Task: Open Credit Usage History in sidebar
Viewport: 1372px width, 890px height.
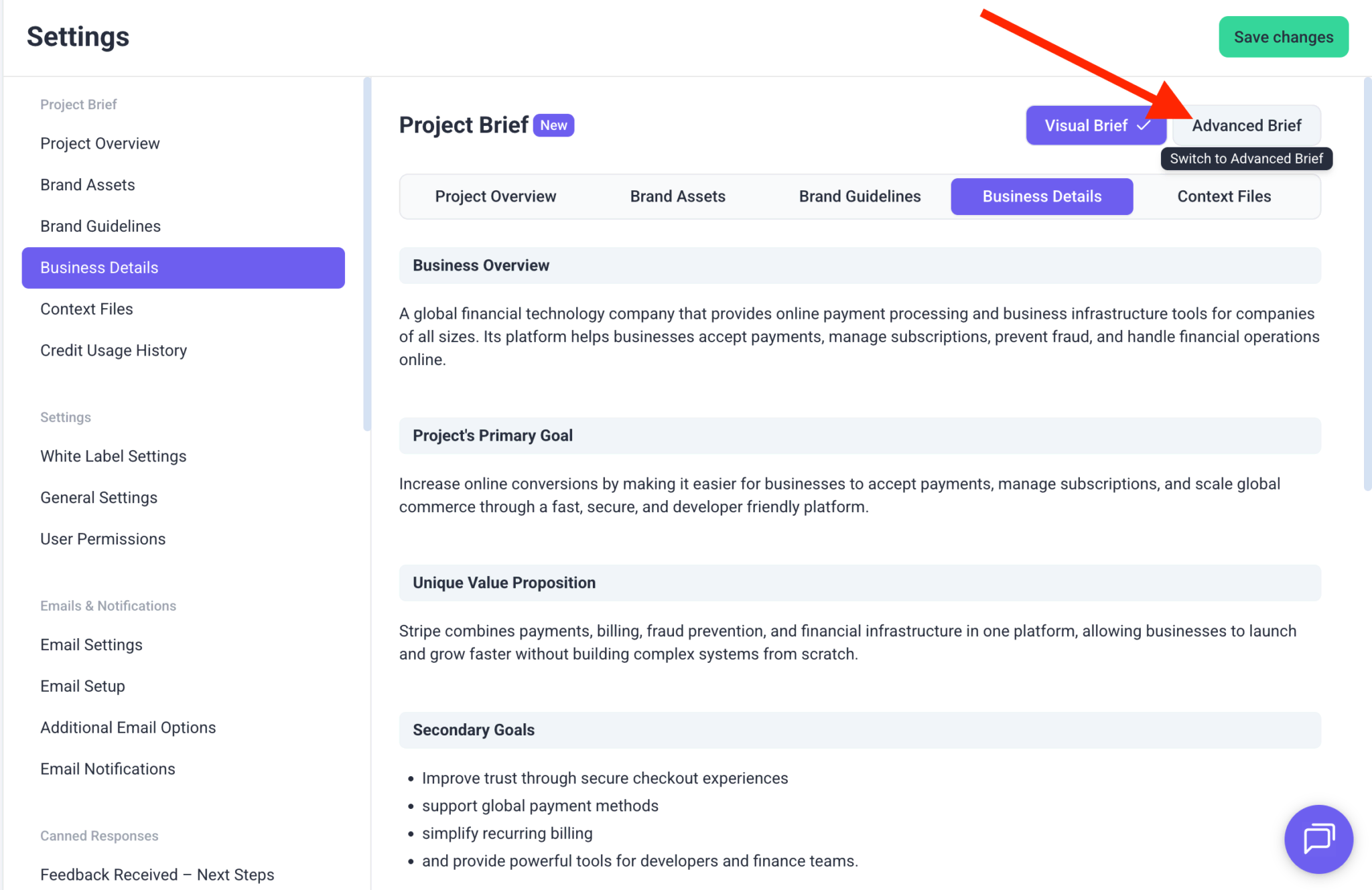Action: (113, 350)
